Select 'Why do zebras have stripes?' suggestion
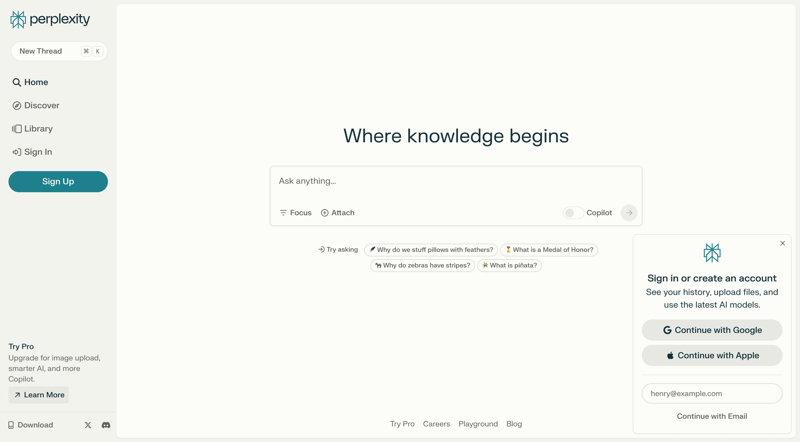The width and height of the screenshot is (800, 442). [422, 265]
